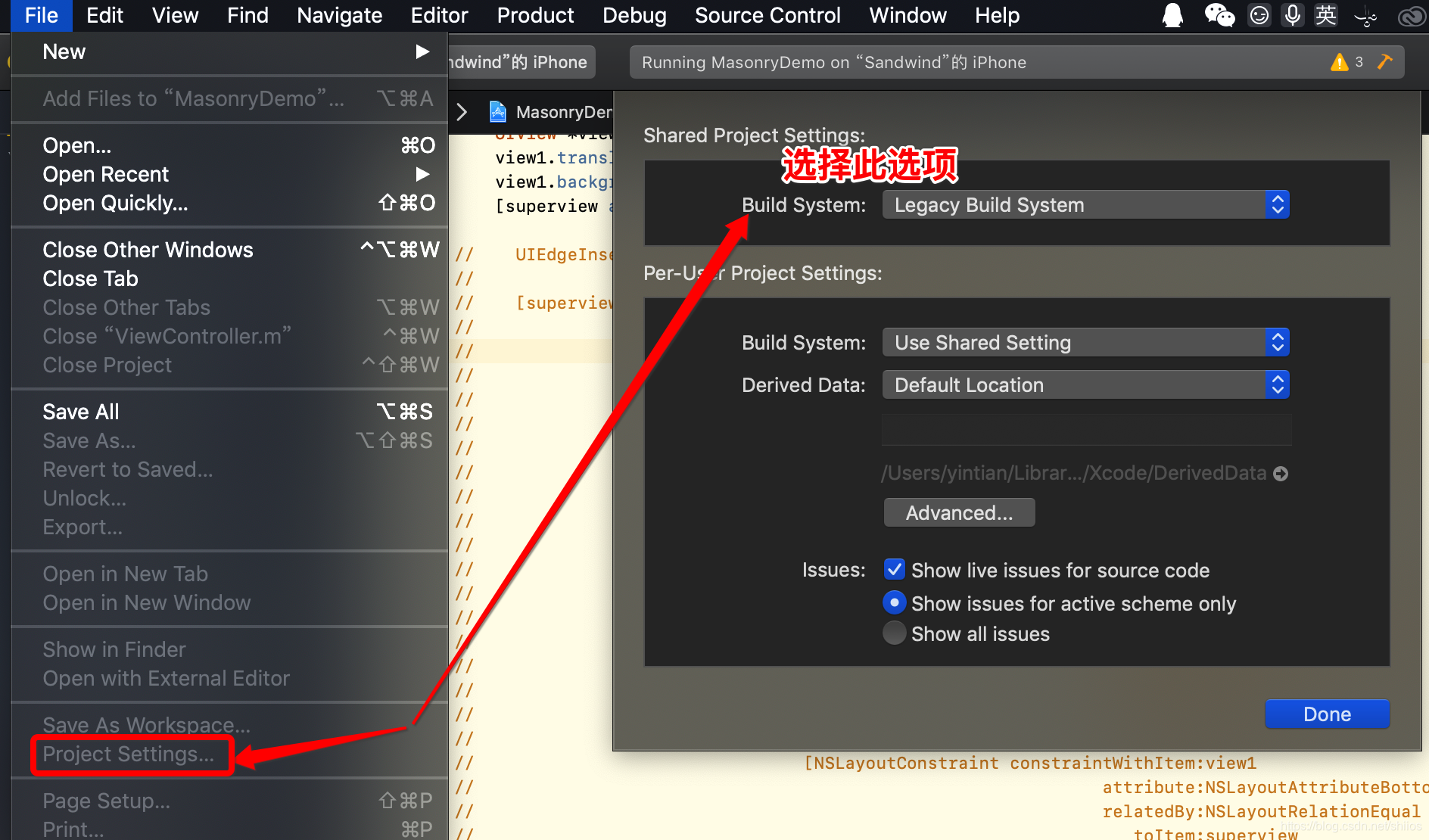Viewport: 1429px width, 840px height.
Task: Open the Help menu
Action: pyautogui.click(x=997, y=15)
